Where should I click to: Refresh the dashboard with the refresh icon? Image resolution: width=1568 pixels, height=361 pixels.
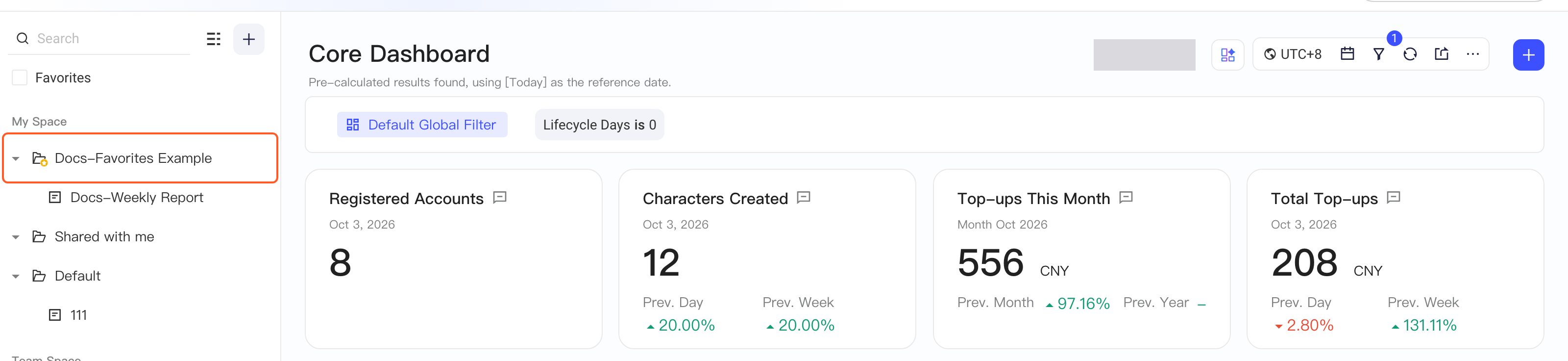coord(1410,54)
